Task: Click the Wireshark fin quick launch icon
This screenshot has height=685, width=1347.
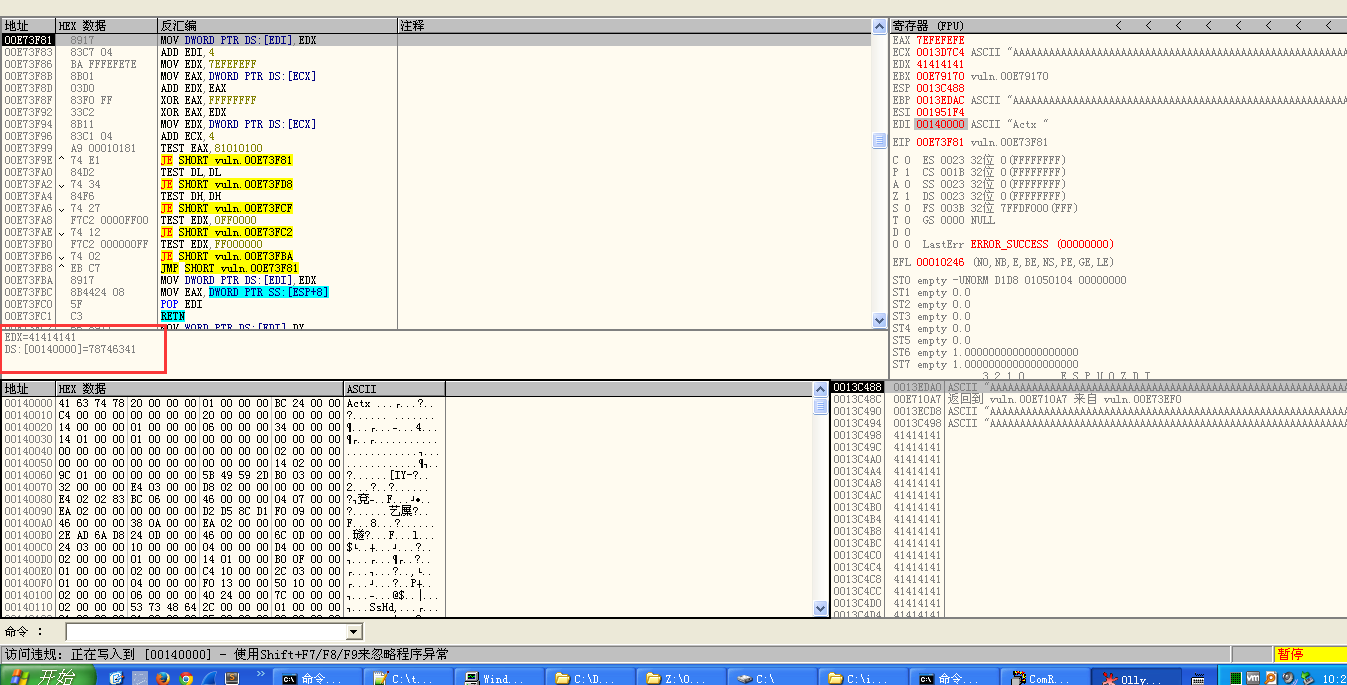Action: (209, 676)
